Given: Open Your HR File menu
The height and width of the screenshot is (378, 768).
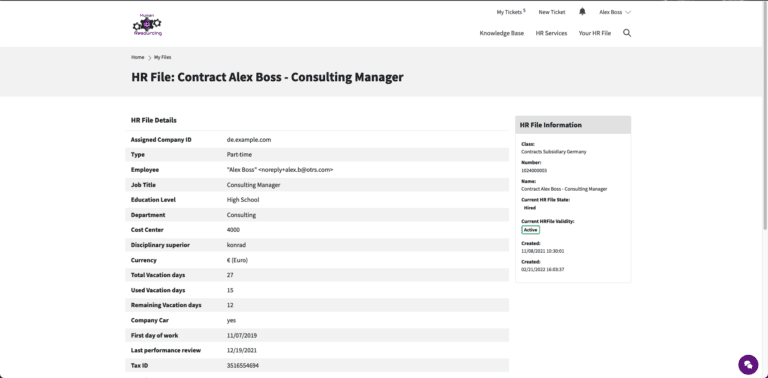Looking at the screenshot, I should [595, 33].
